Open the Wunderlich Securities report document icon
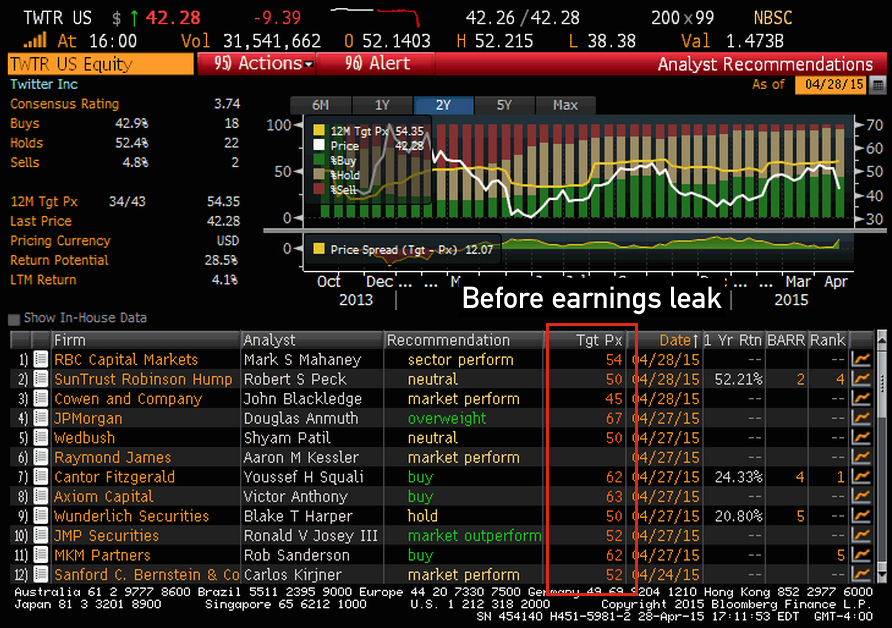The image size is (892, 628). tap(40, 516)
